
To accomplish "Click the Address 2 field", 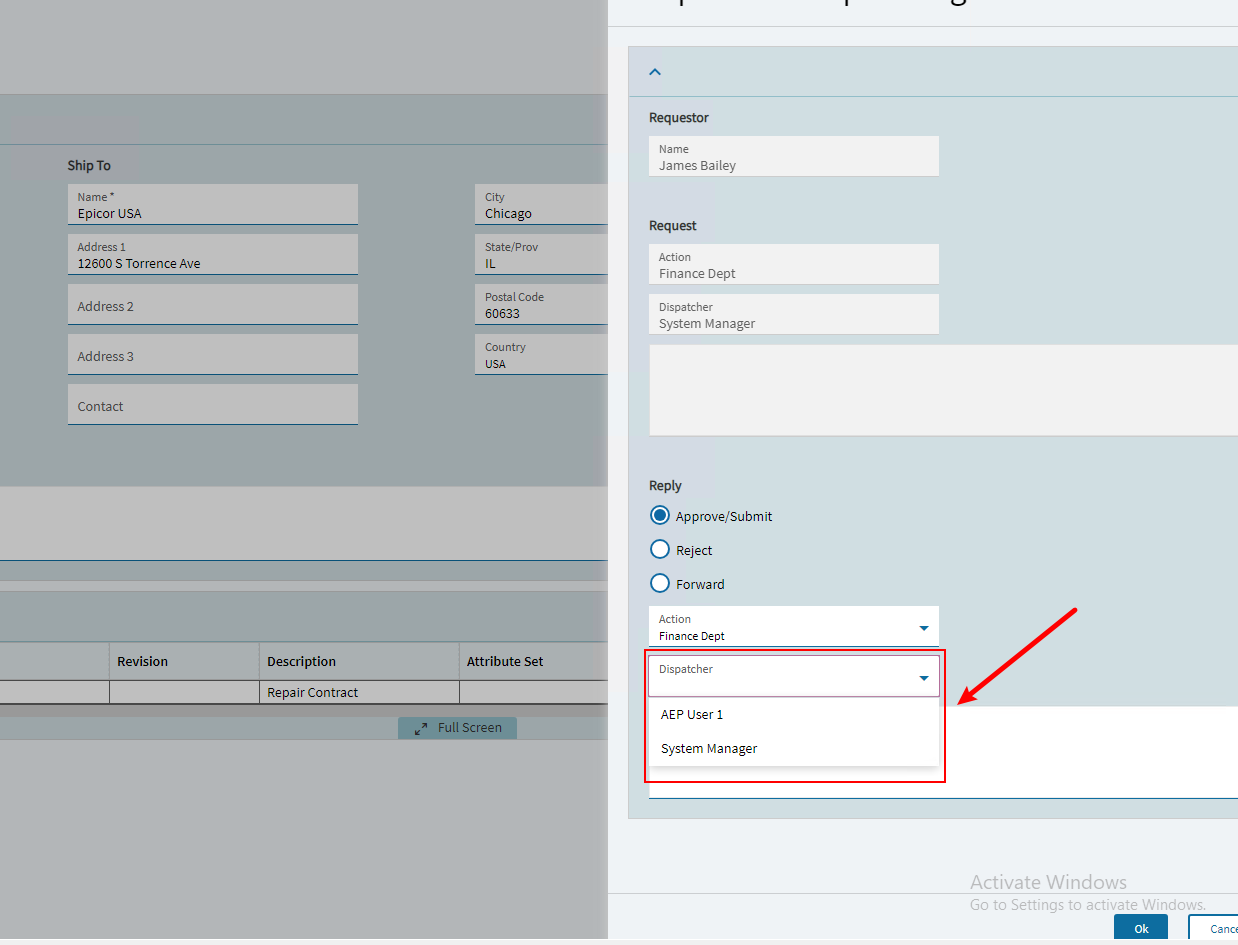I will (213, 305).
